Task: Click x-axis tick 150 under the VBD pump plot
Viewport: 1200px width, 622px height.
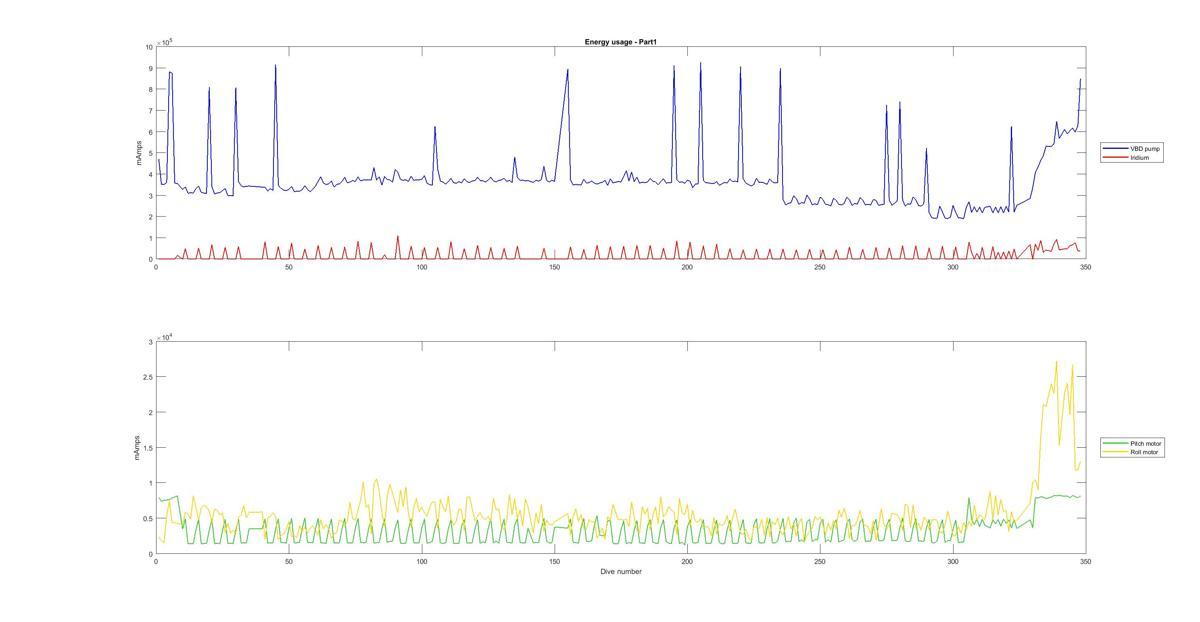Action: point(554,267)
